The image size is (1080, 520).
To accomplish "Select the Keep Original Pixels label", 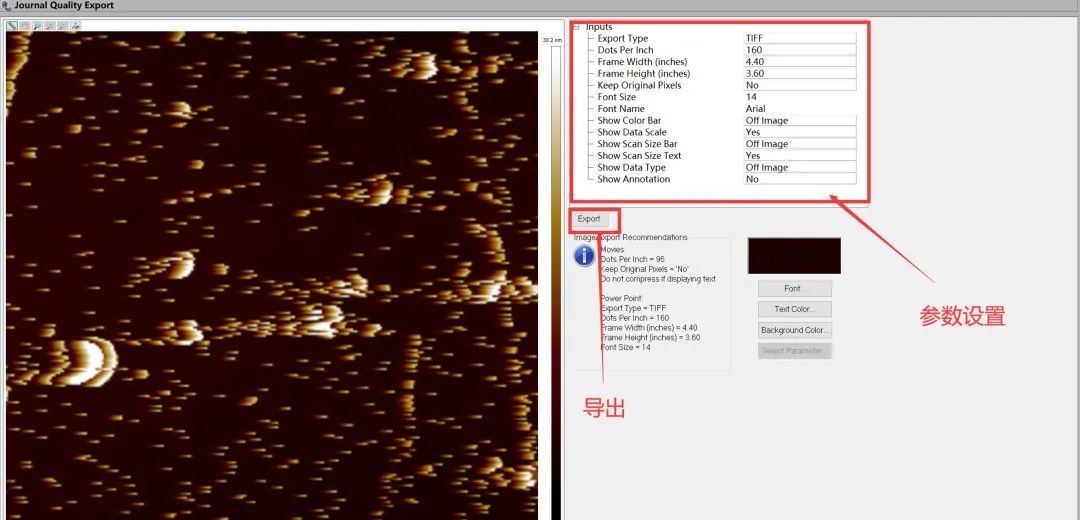I will point(639,85).
